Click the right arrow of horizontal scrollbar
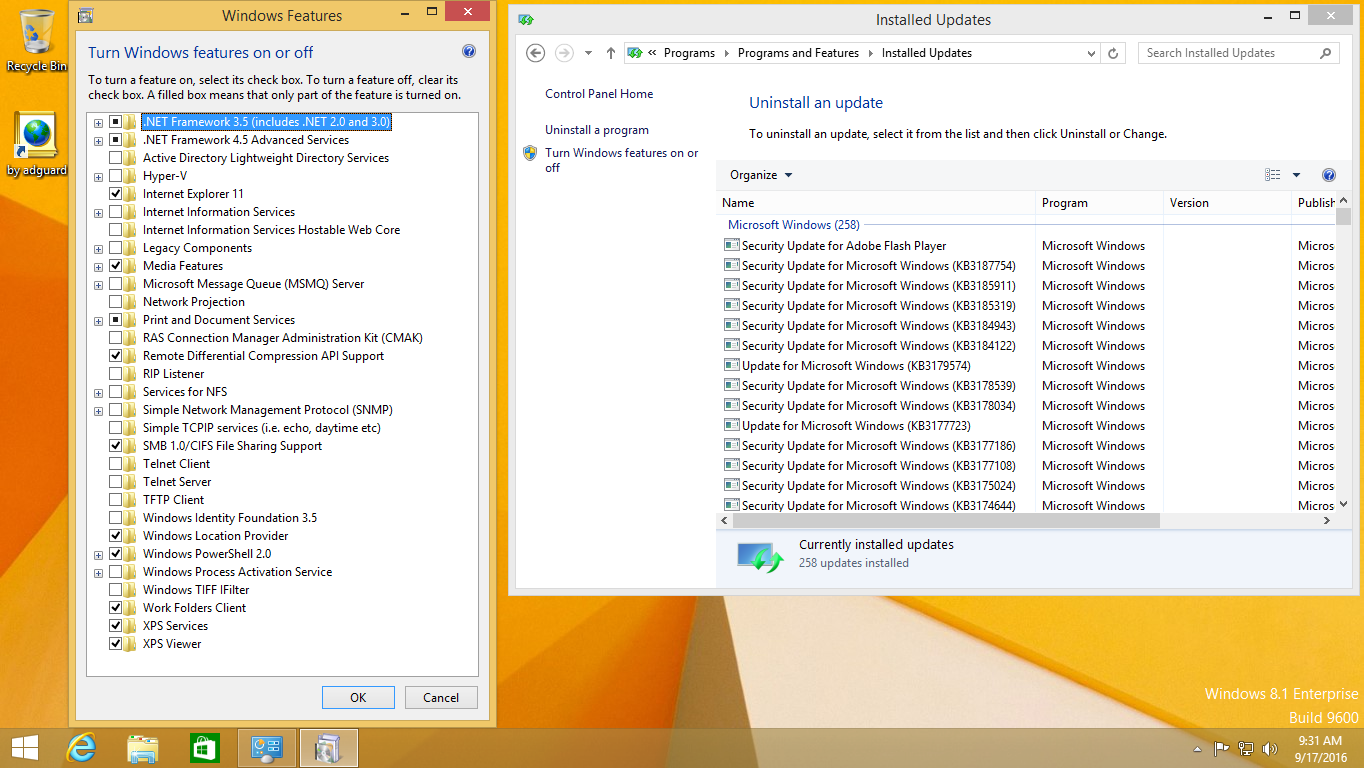1364x768 pixels. [x=1328, y=520]
